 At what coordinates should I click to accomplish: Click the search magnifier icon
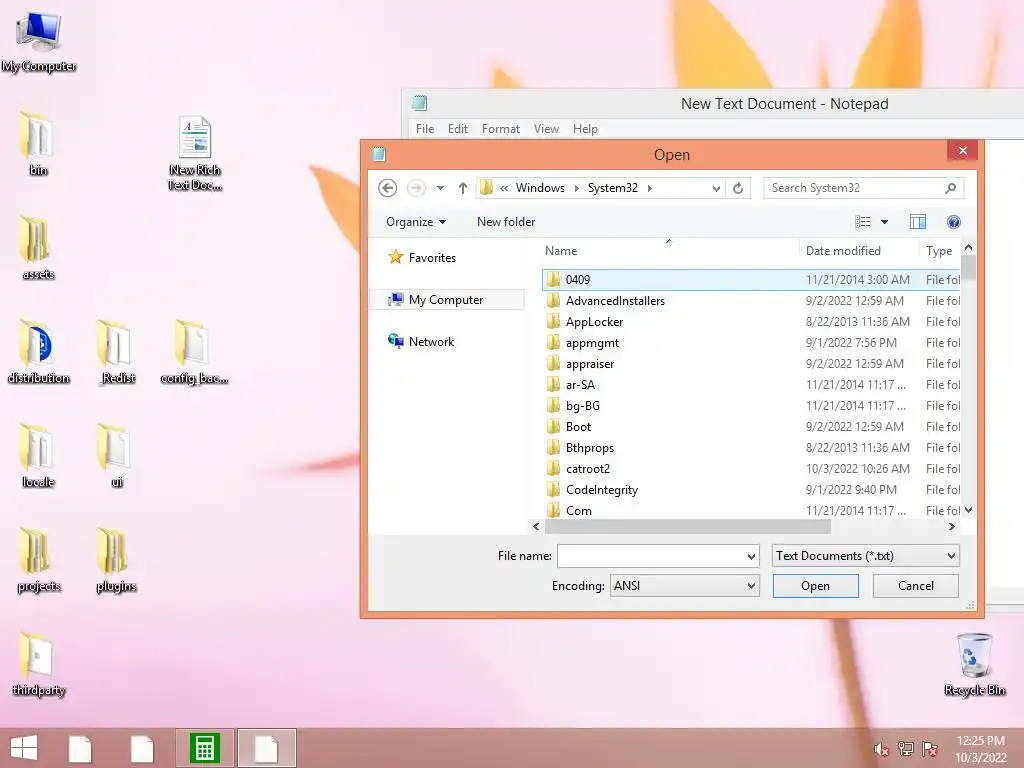(x=950, y=188)
